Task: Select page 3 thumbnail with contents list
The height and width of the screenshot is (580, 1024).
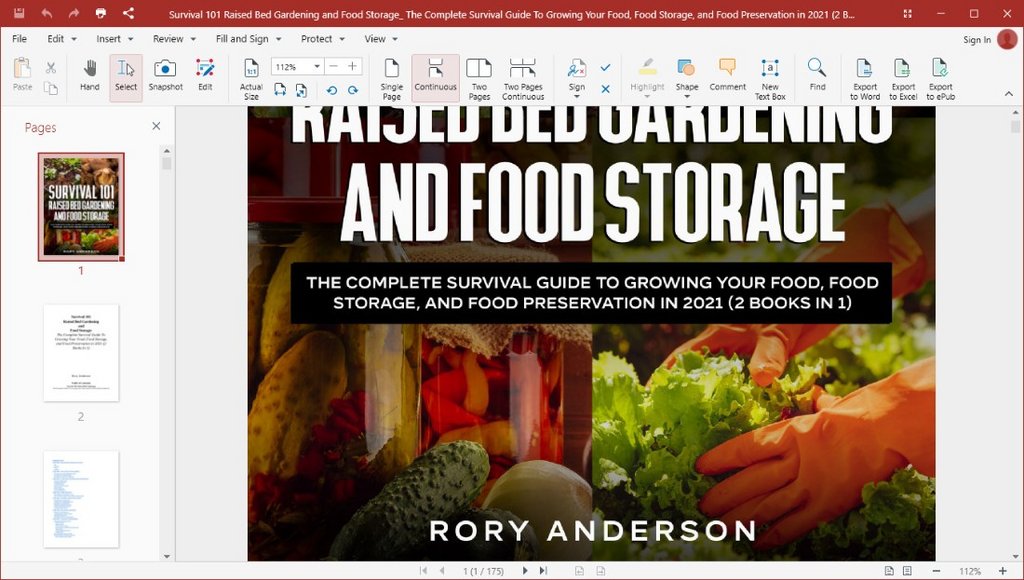Action: pyautogui.click(x=81, y=499)
